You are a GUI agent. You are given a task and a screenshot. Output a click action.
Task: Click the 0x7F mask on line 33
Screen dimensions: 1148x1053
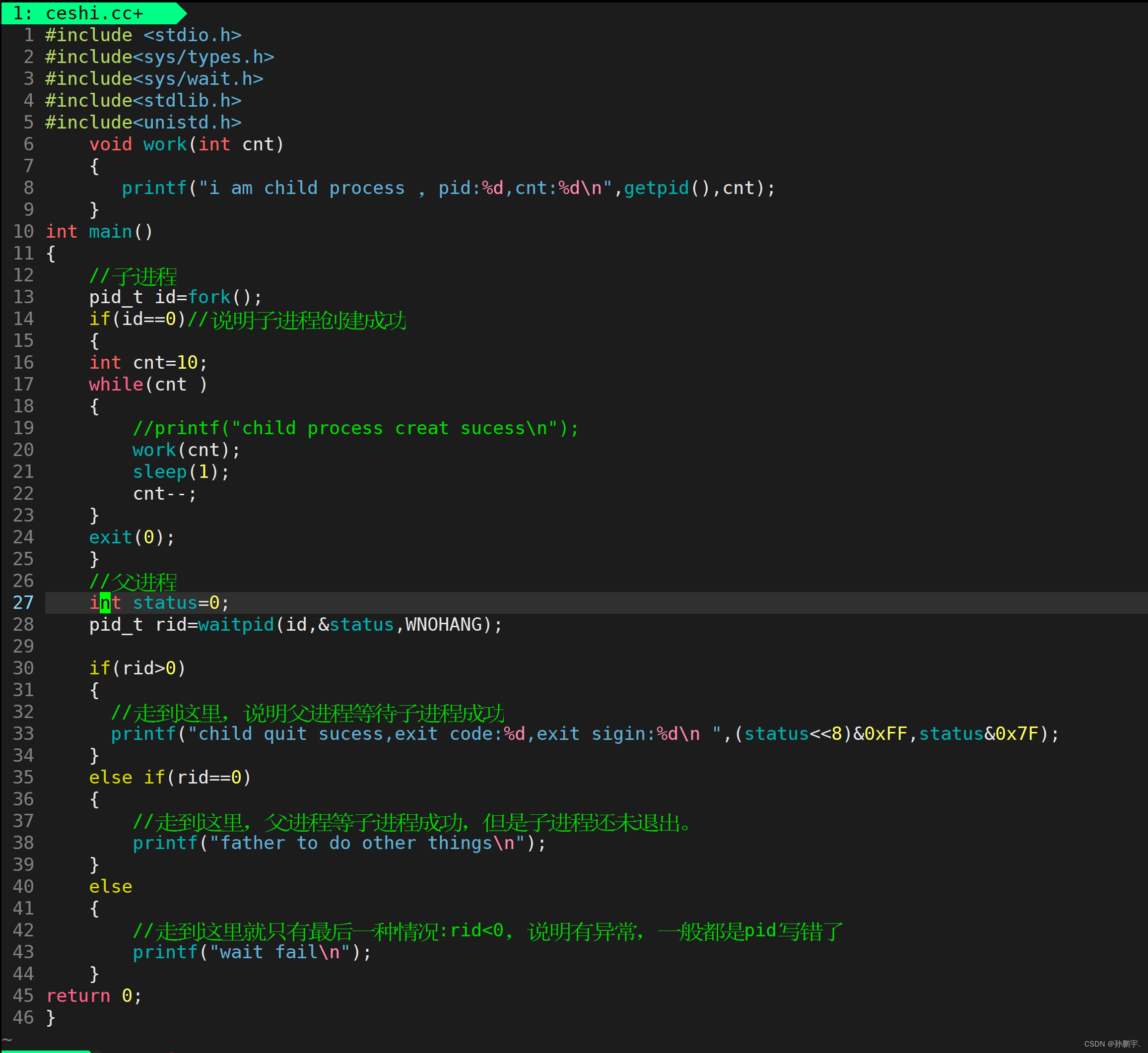(x=1016, y=733)
